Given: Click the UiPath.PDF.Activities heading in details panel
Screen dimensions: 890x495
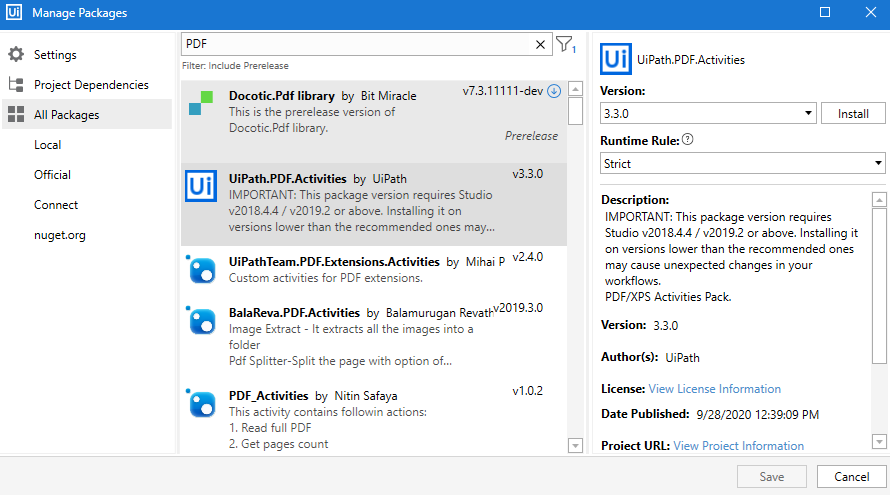Looking at the screenshot, I should [x=691, y=60].
